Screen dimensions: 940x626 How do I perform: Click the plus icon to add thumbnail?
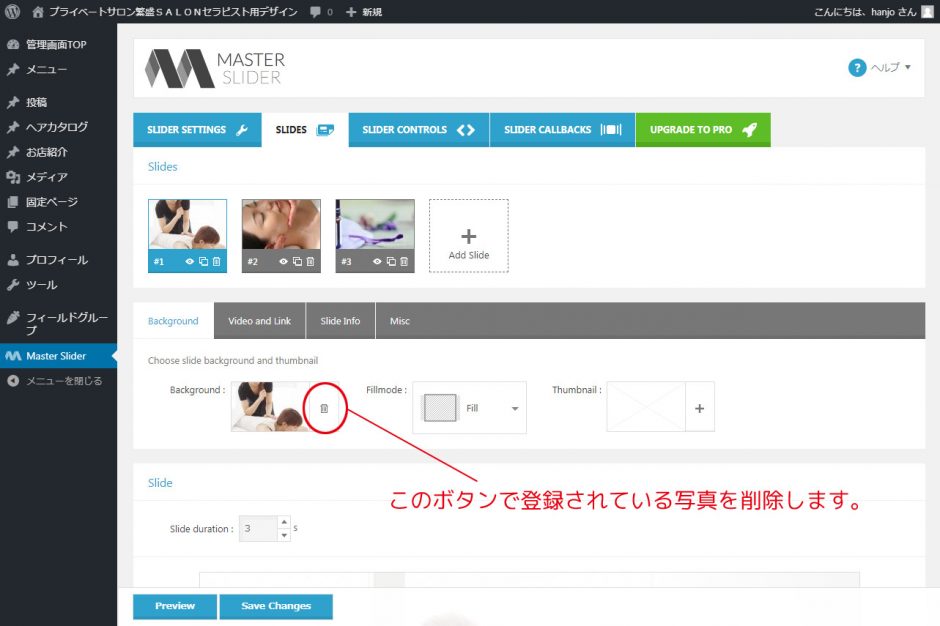click(699, 408)
